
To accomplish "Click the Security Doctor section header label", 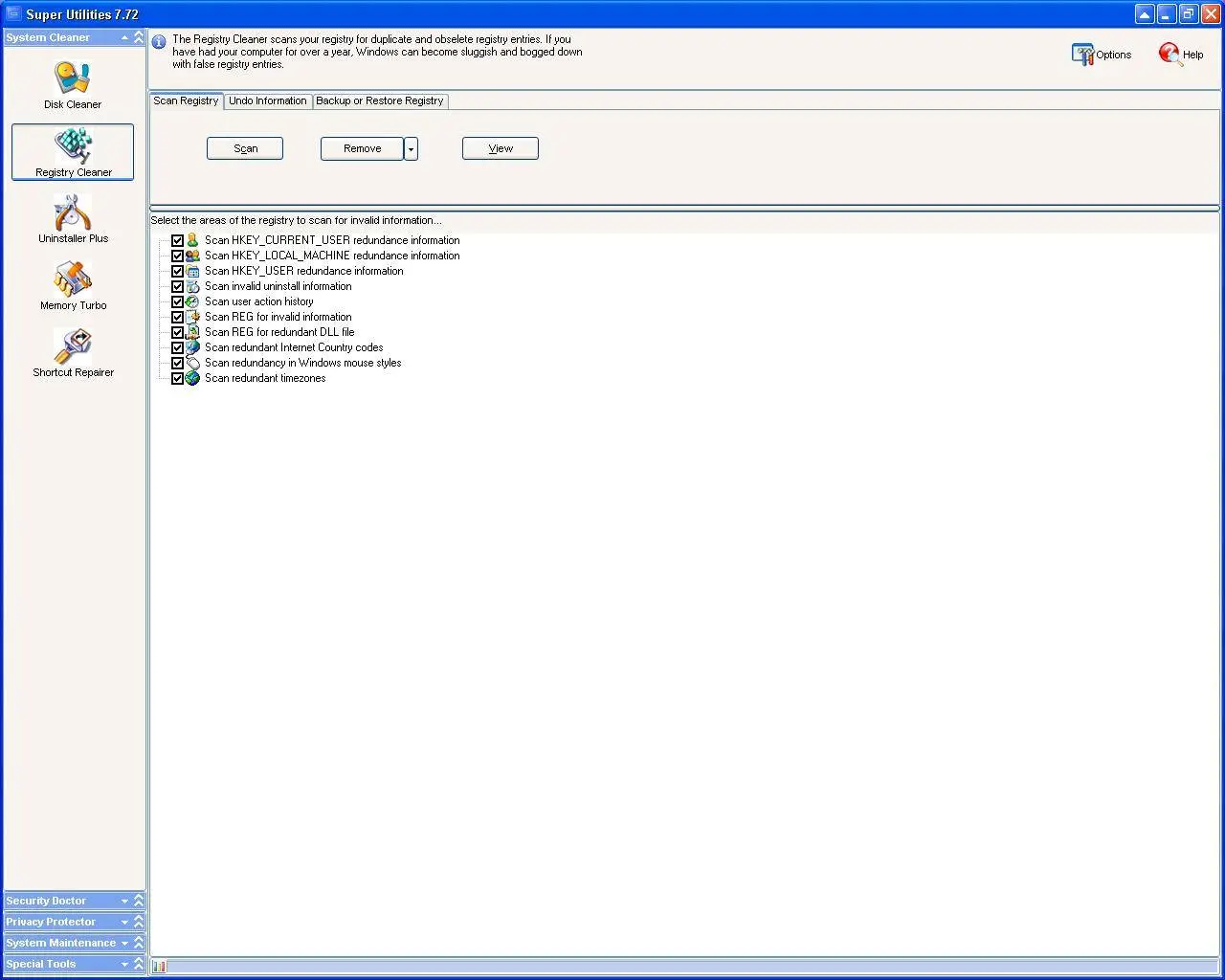I will click(46, 901).
